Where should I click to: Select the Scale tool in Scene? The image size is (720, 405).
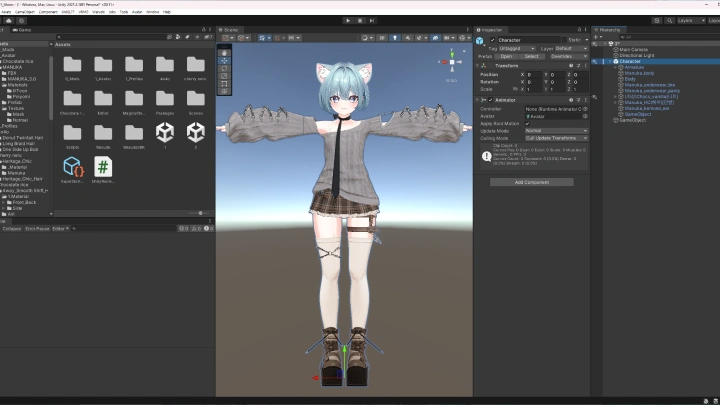[224, 76]
